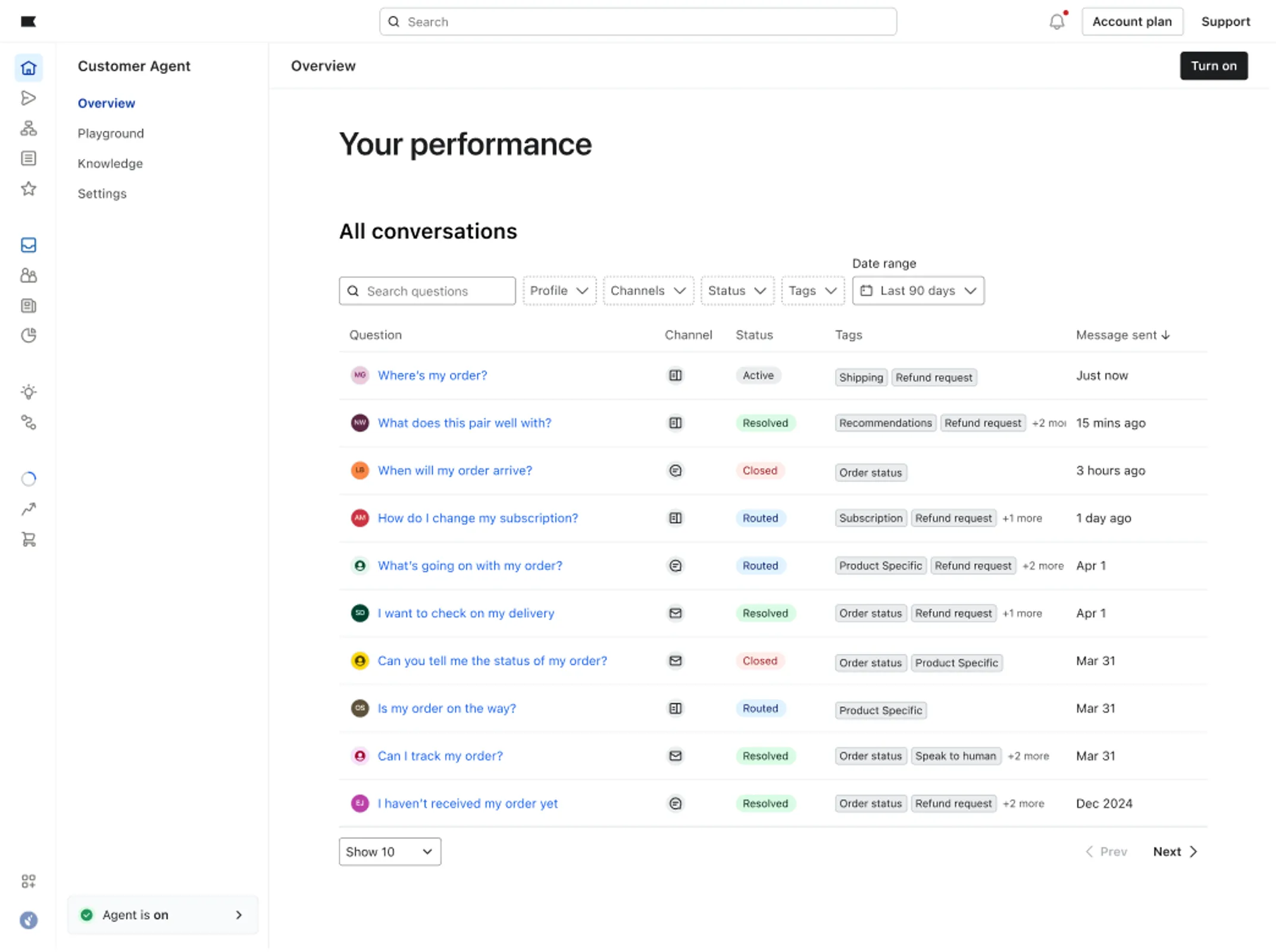Open the Home icon in sidebar
Screen dimensions: 1276x952
[x=29, y=68]
